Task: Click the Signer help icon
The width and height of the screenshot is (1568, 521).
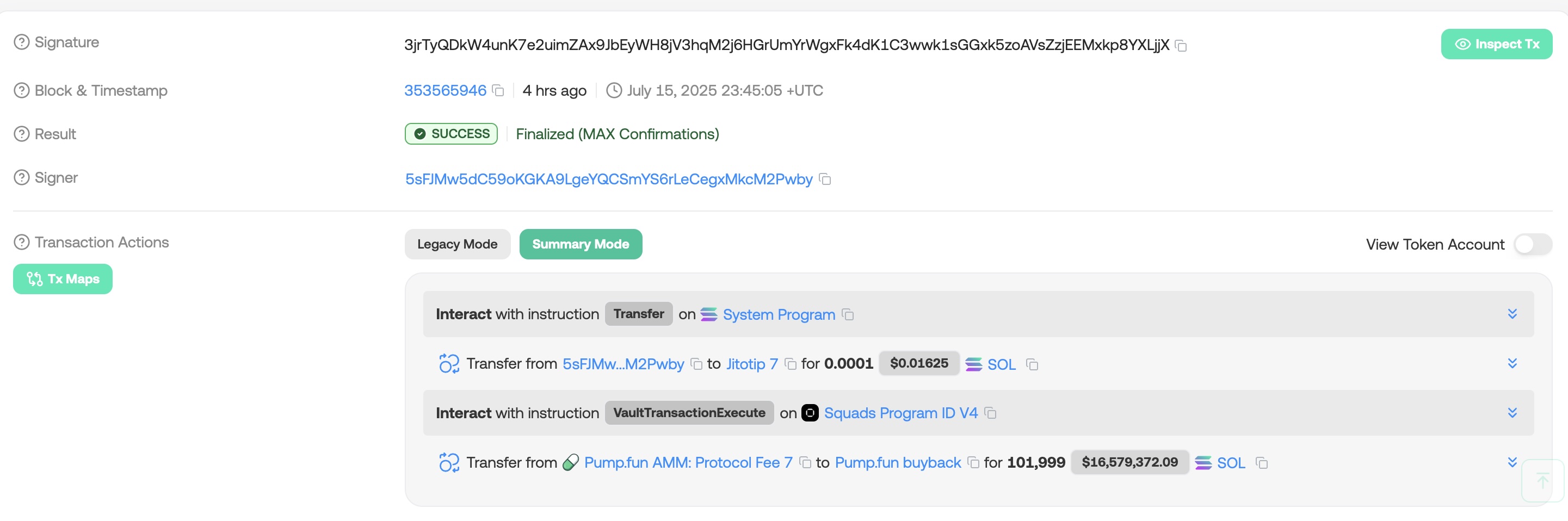Action: tap(22, 178)
